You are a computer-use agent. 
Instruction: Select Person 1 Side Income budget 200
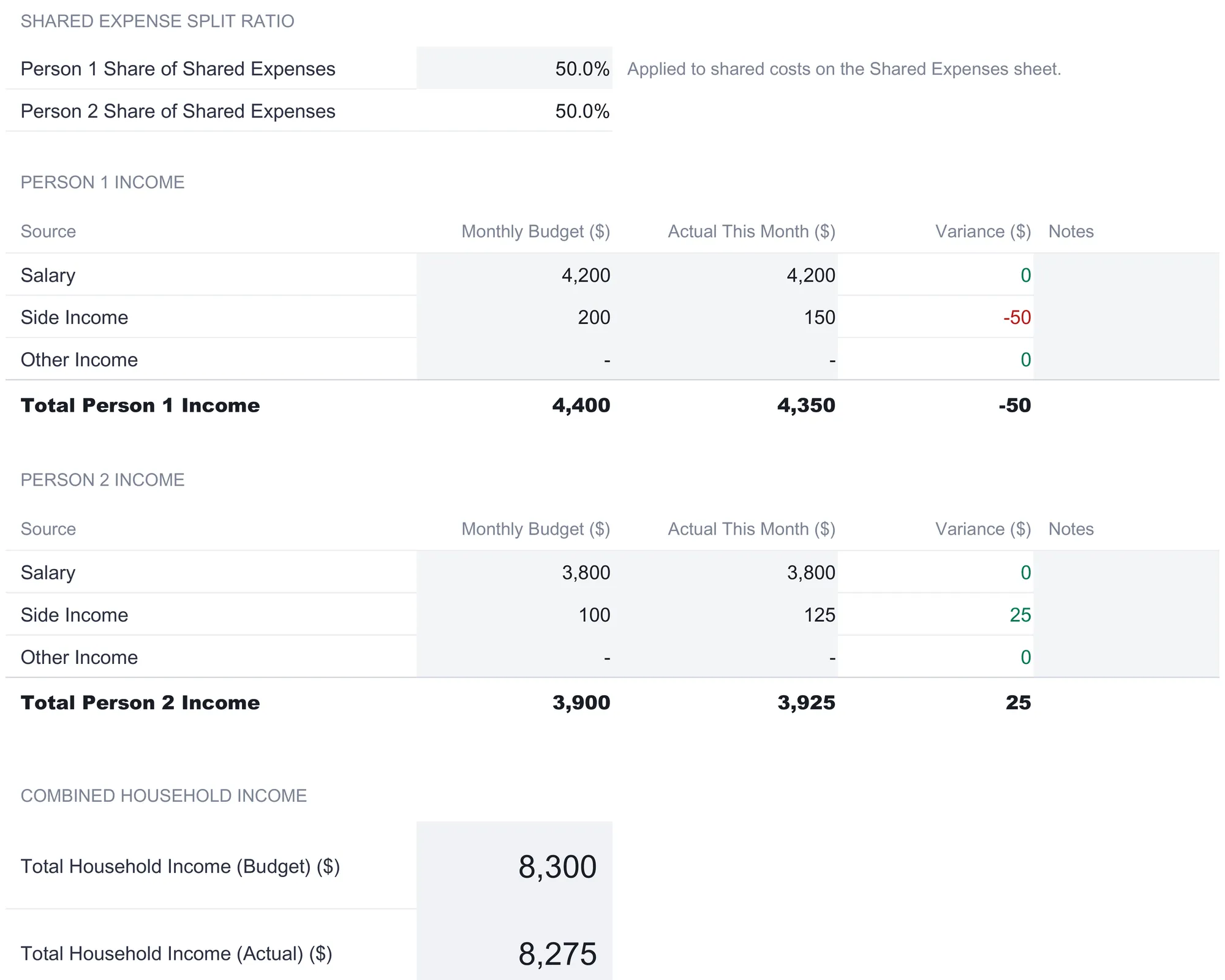pyautogui.click(x=514, y=317)
